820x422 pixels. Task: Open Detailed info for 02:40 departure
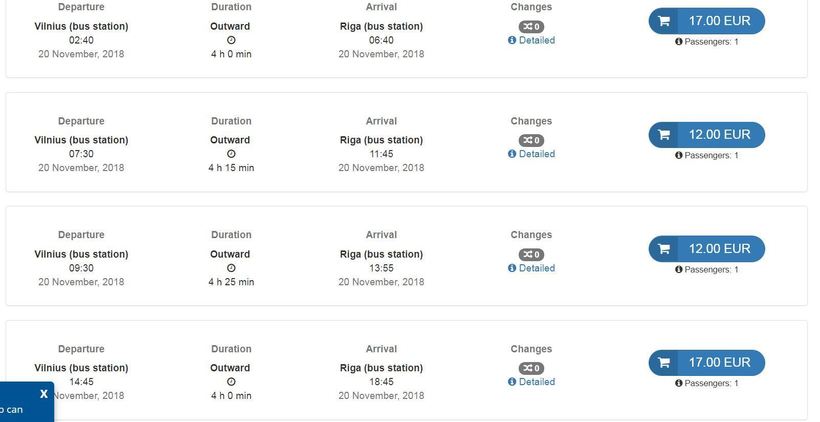point(536,40)
